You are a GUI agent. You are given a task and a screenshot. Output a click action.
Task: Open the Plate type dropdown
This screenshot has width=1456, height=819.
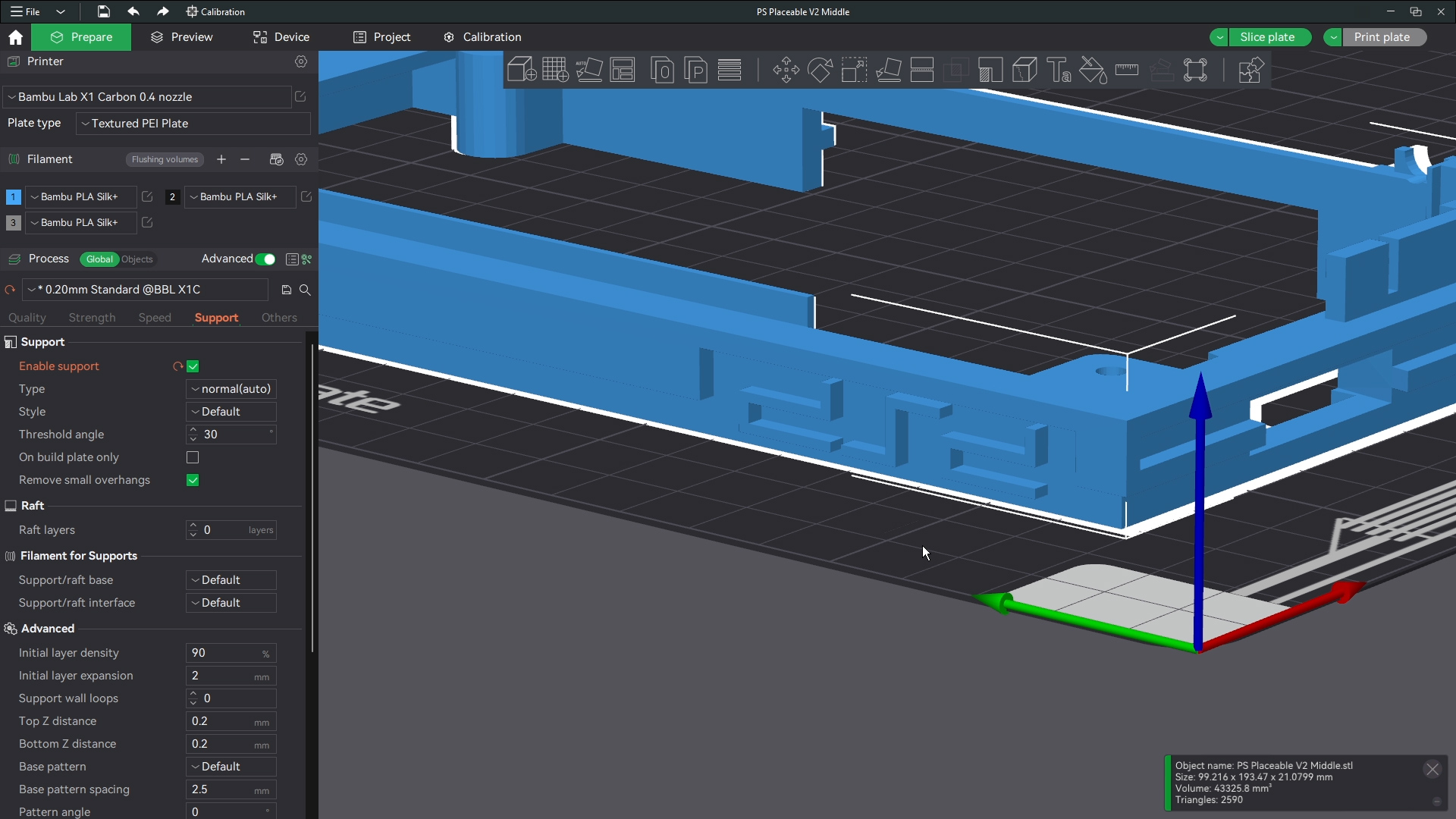tap(193, 124)
